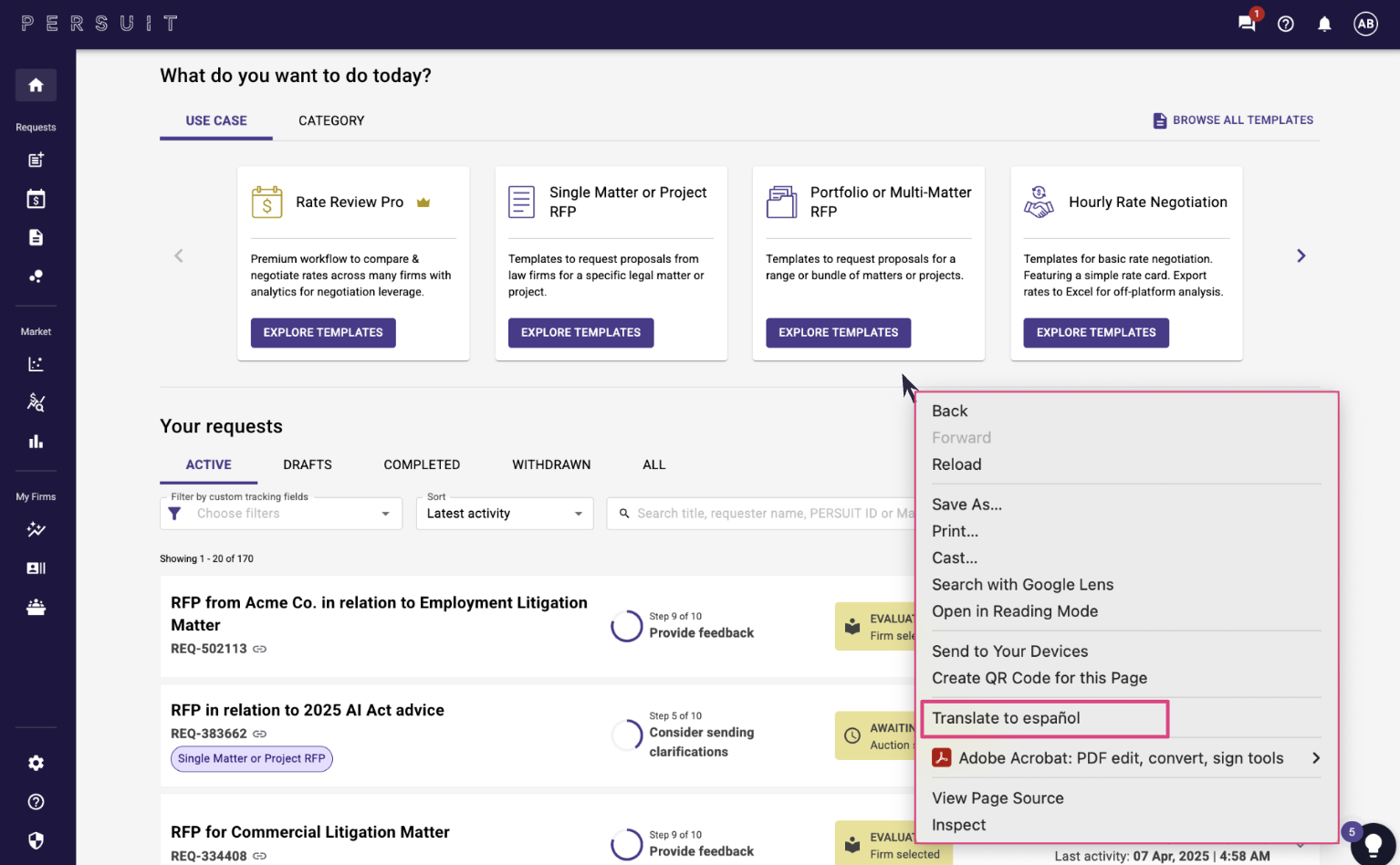Open the notifications bell

[1324, 25]
